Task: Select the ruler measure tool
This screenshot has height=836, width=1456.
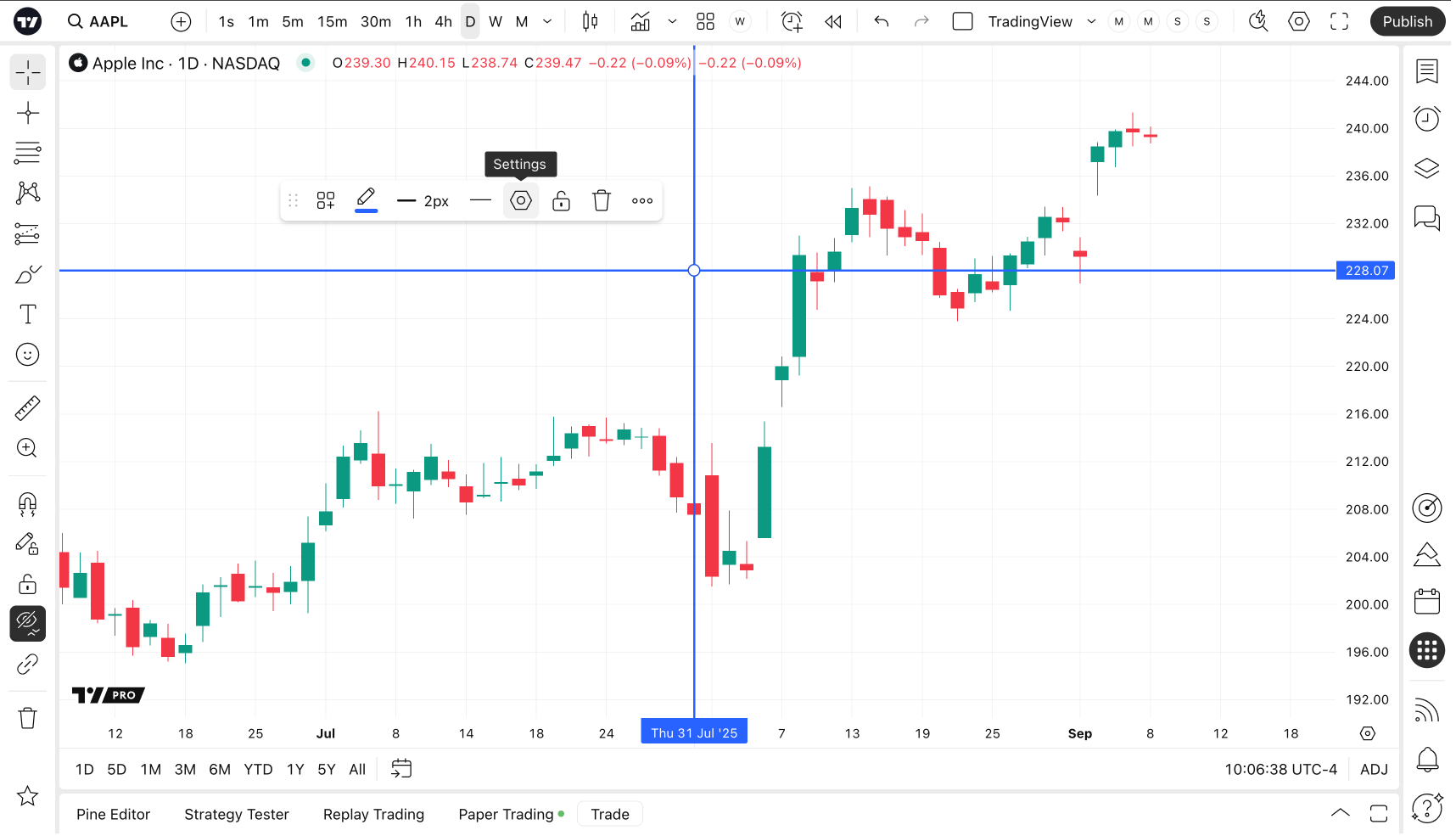Action: point(28,408)
